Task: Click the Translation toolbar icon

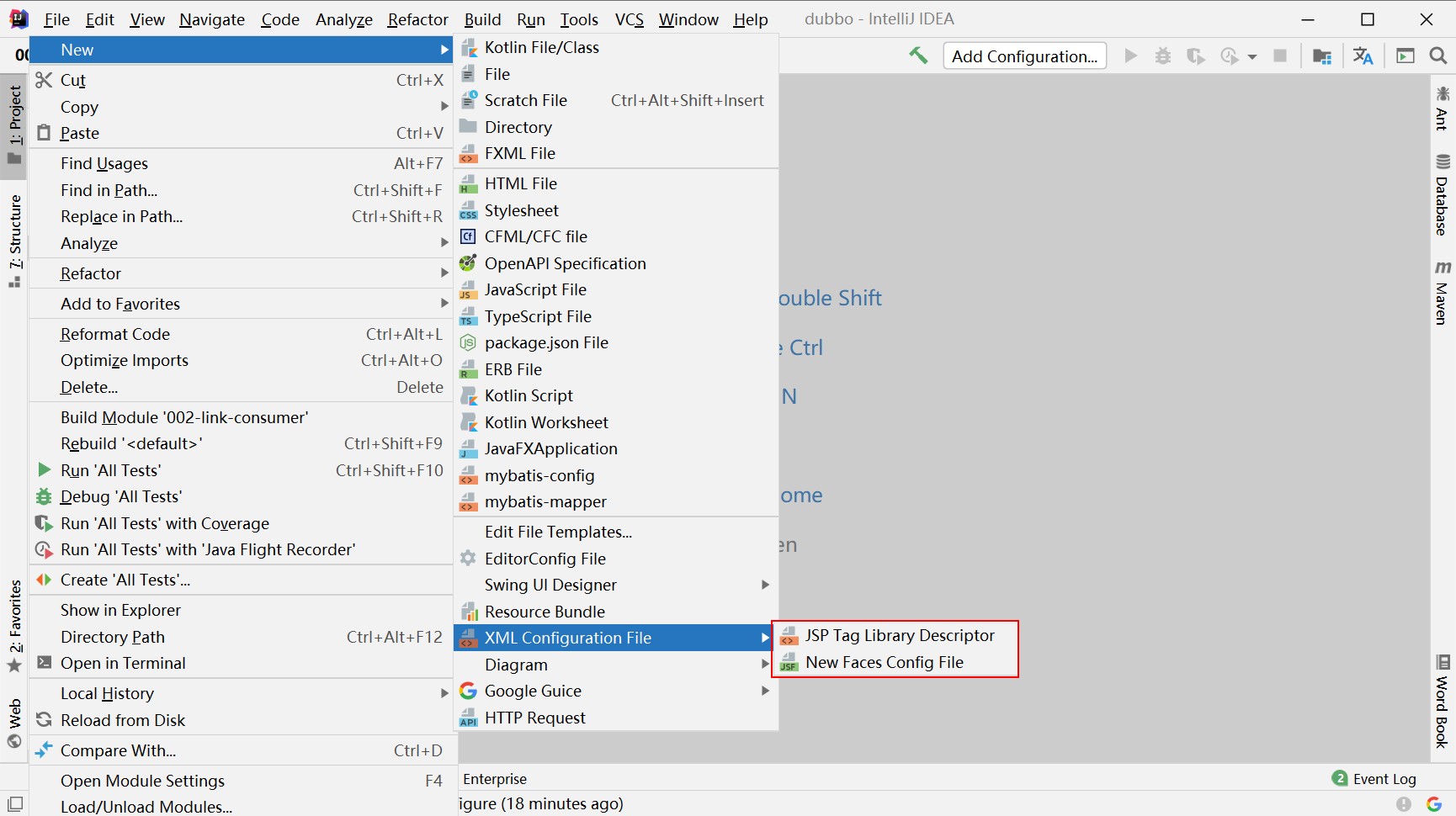Action: click(x=1363, y=56)
